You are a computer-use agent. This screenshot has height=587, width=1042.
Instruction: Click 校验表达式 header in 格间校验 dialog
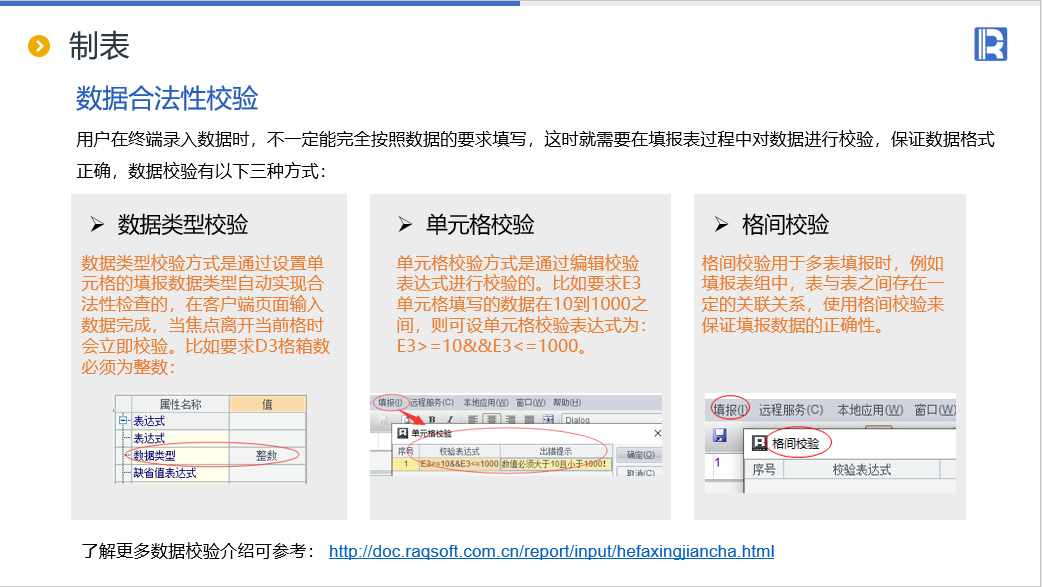862,469
